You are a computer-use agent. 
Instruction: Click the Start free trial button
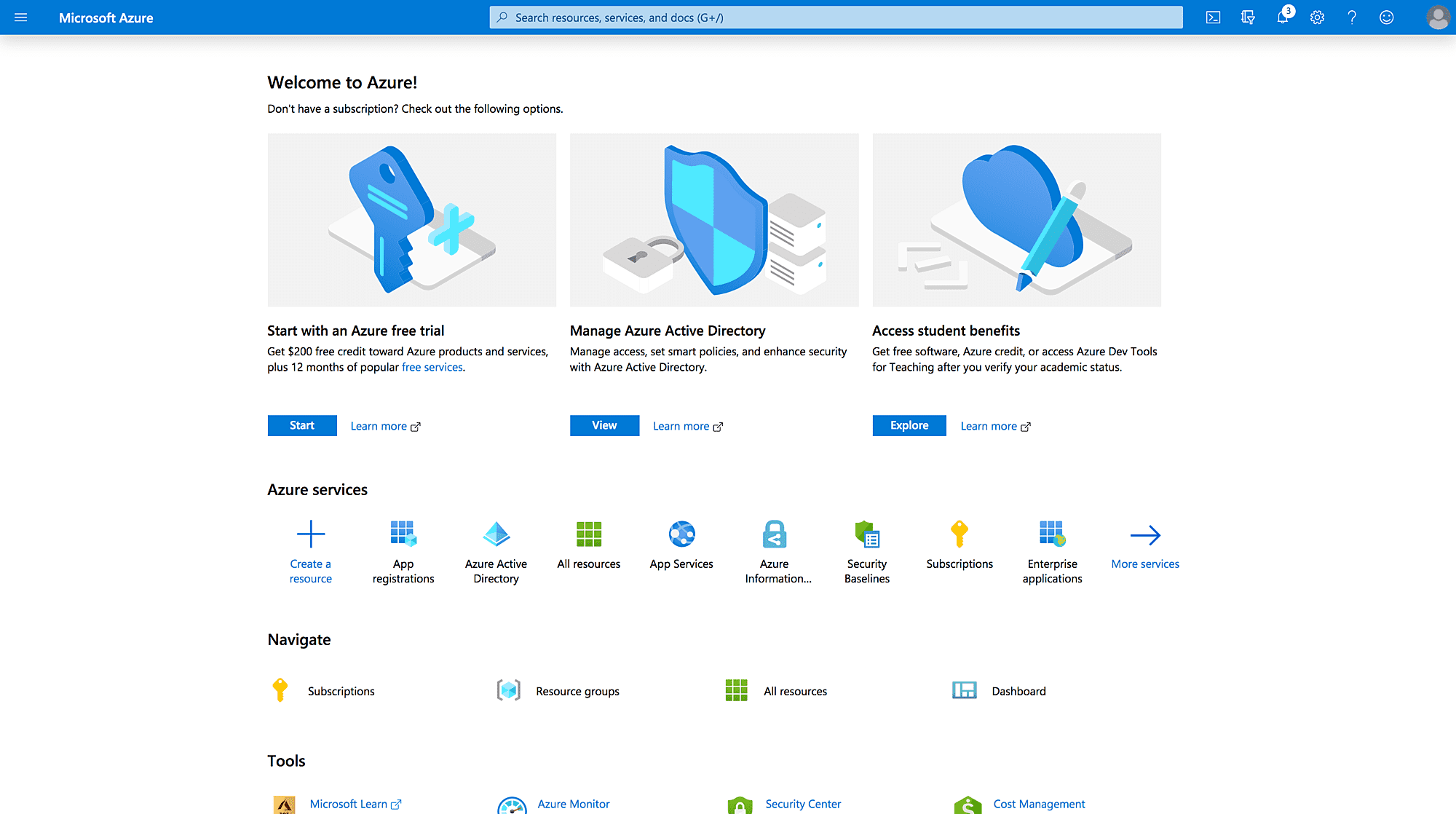pos(302,425)
